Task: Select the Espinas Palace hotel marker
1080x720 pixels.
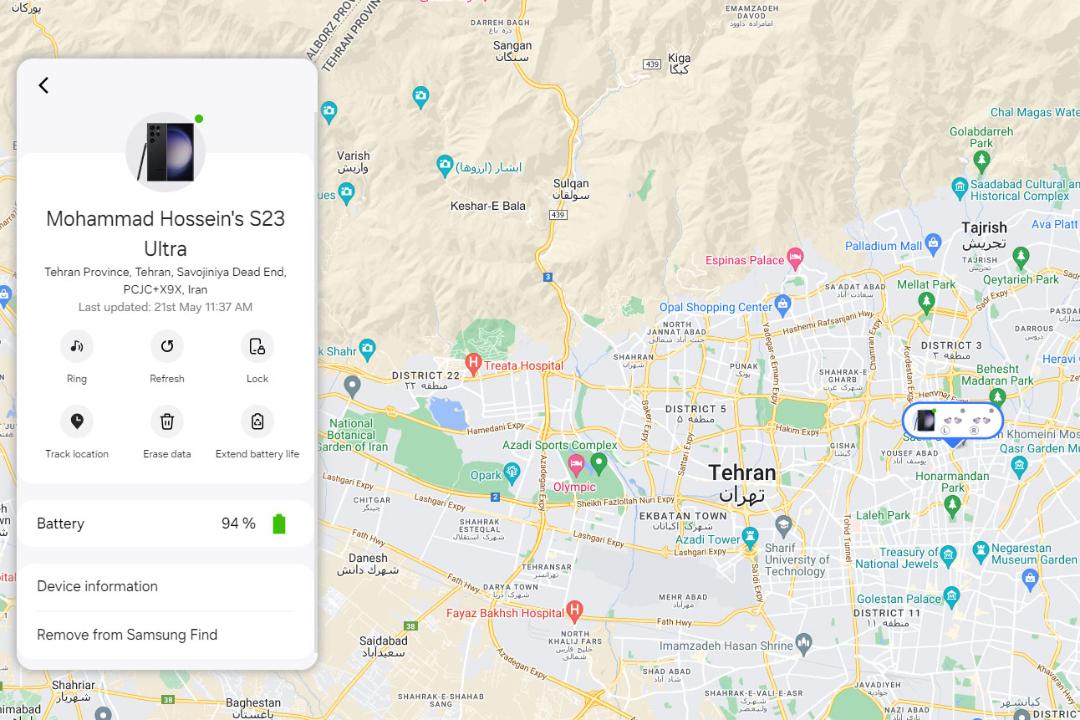Action: point(795,258)
